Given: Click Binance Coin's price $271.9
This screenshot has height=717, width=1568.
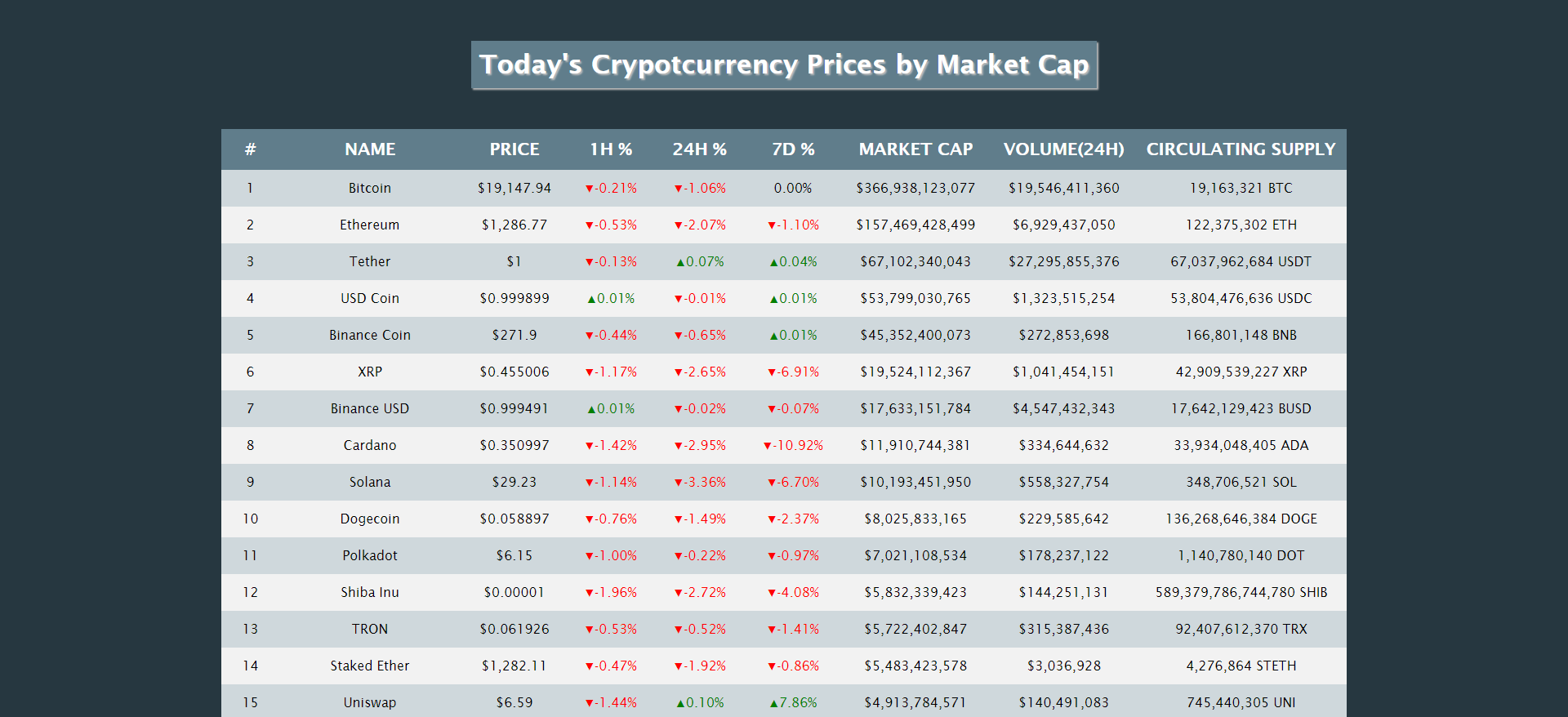Looking at the screenshot, I should point(514,335).
